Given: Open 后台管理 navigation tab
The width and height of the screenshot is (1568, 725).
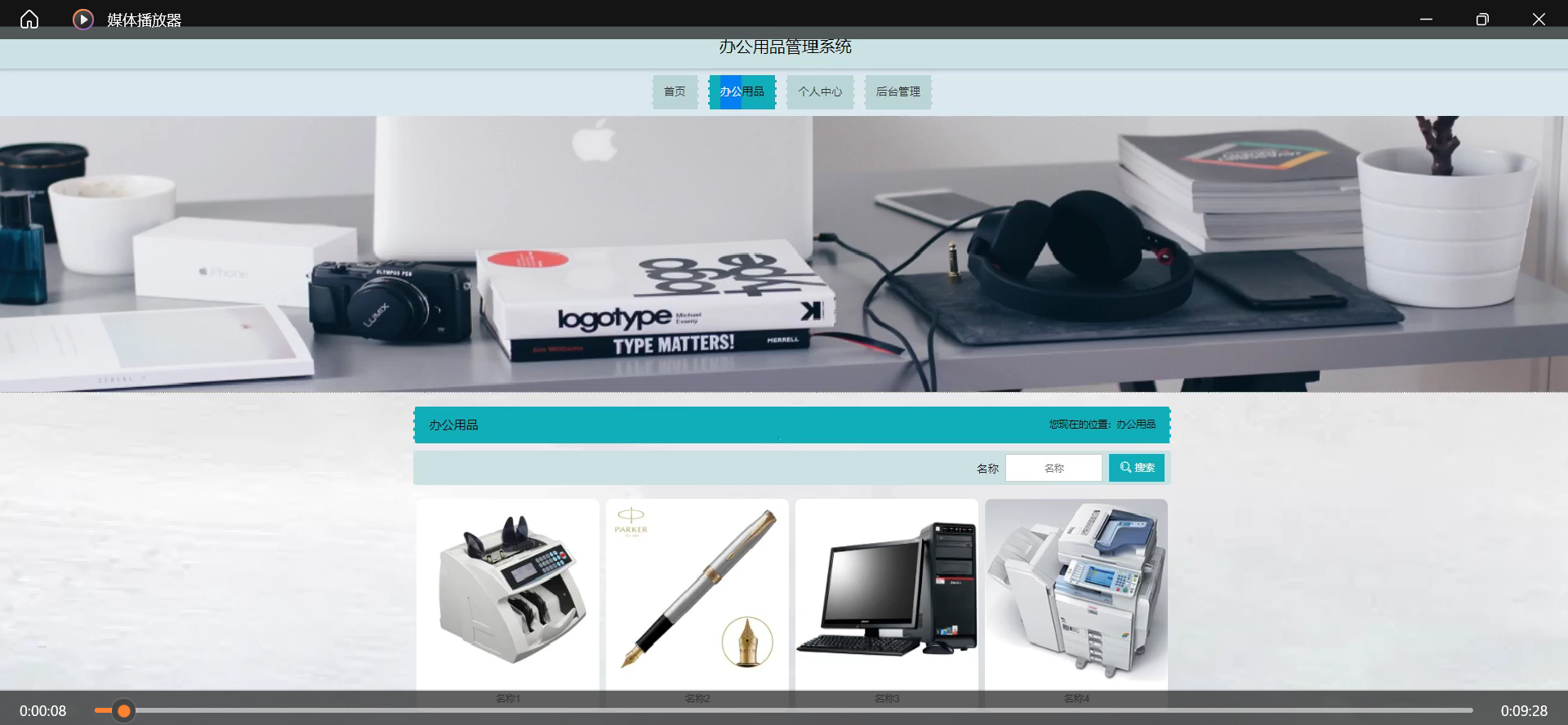Looking at the screenshot, I should click(898, 91).
